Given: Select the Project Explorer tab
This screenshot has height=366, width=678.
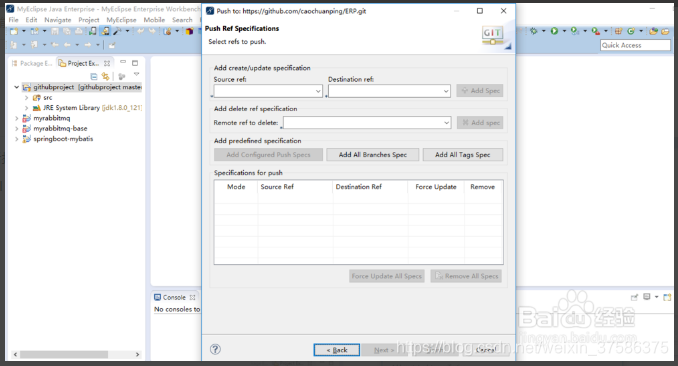Looking at the screenshot, I should [x=83, y=63].
